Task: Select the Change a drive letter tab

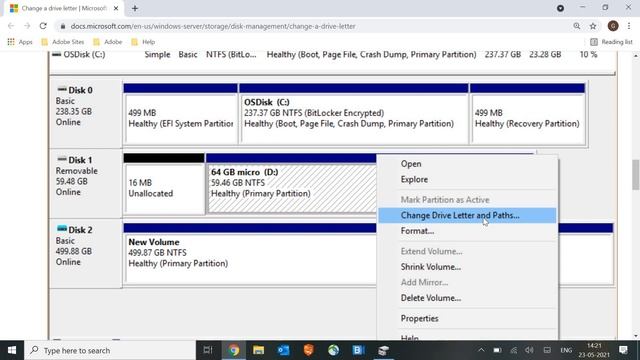Action: (x=64, y=9)
